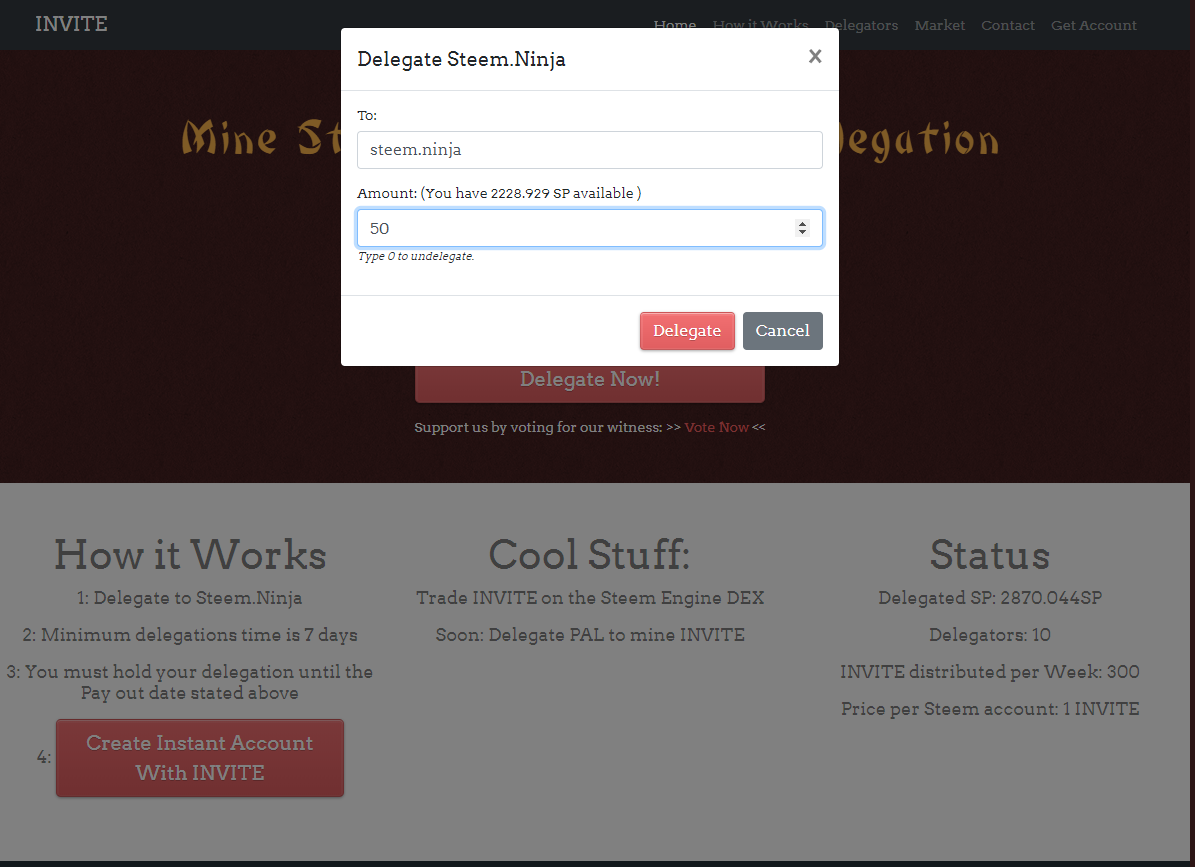1195x867 pixels.
Task: Click the 'To' recipient input field
Action: click(x=589, y=150)
